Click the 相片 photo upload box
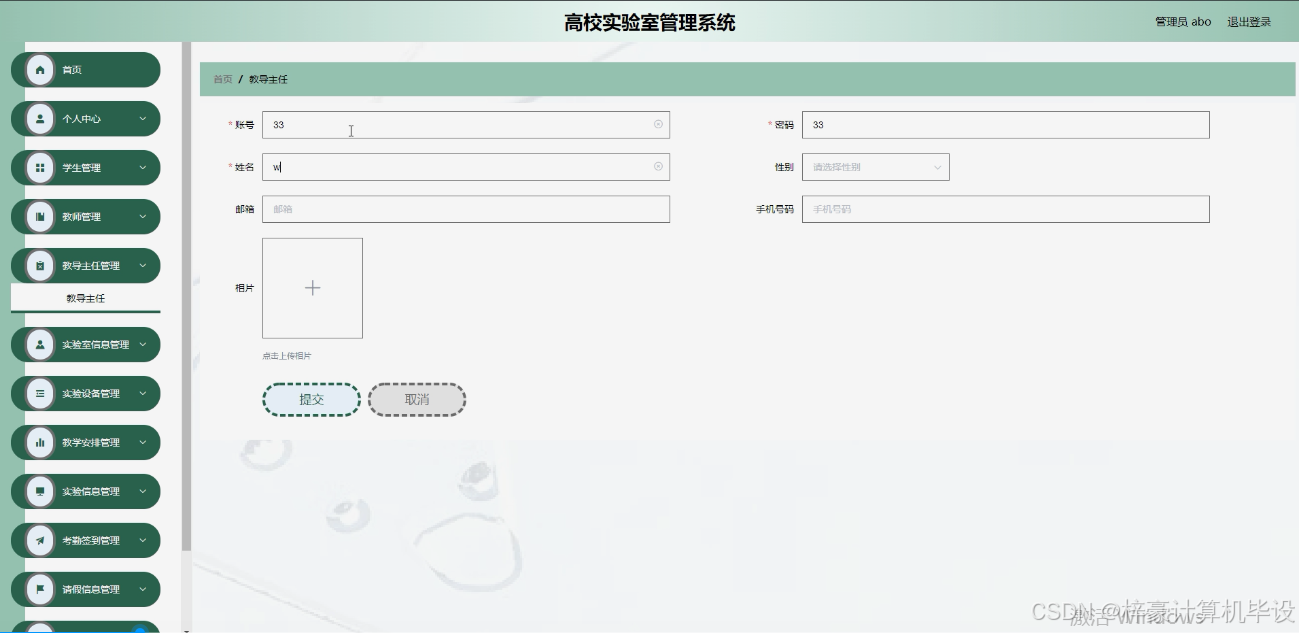The width and height of the screenshot is (1299, 633). [x=312, y=287]
